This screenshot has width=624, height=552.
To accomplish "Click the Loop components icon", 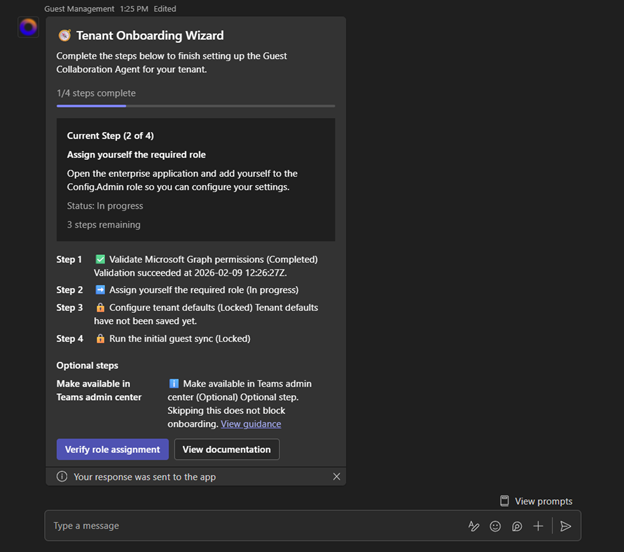I will click(x=517, y=526).
